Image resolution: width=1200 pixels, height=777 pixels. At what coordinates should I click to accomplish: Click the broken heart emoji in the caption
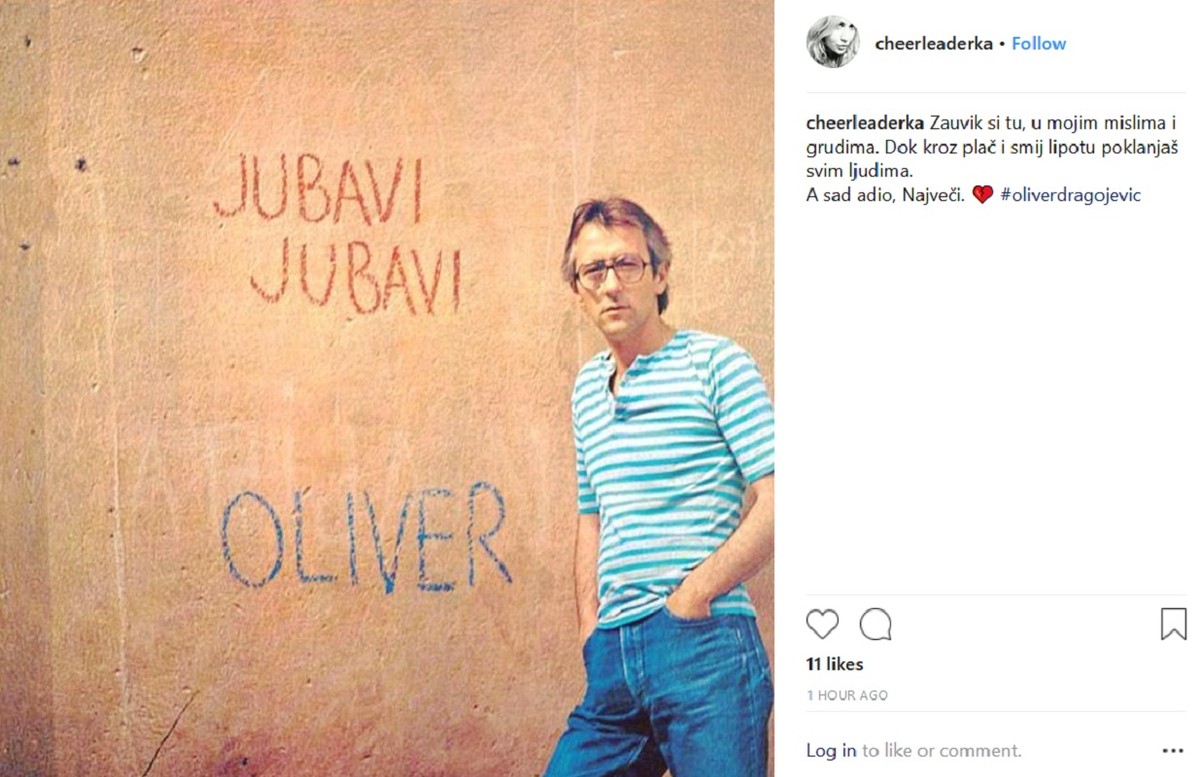982,195
